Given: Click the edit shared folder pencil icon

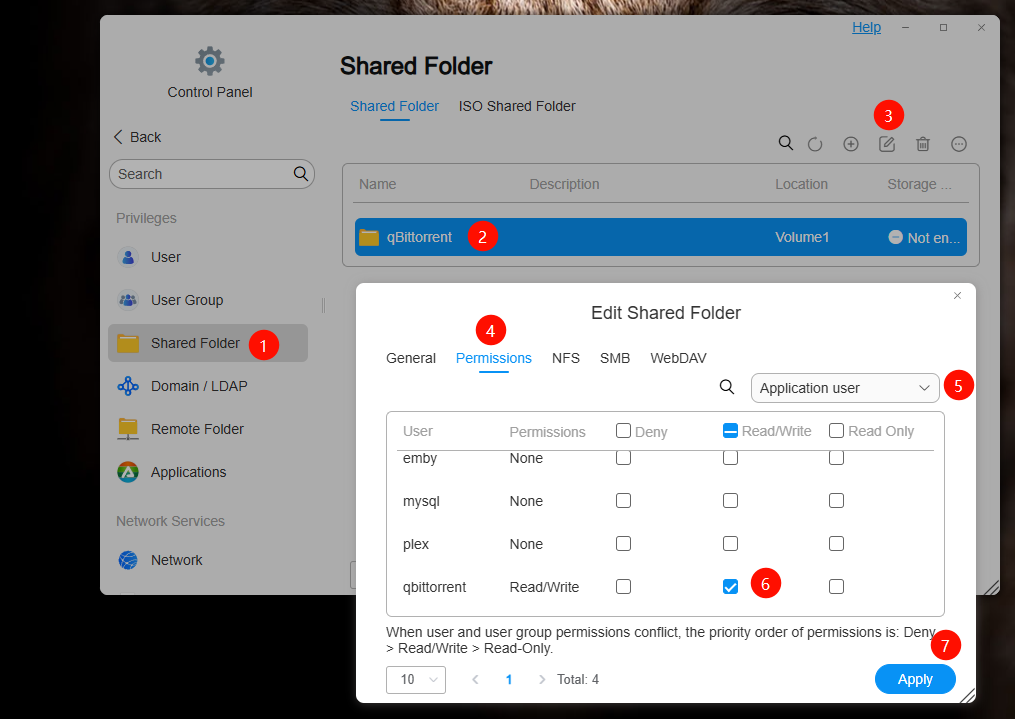Looking at the screenshot, I should pos(887,144).
